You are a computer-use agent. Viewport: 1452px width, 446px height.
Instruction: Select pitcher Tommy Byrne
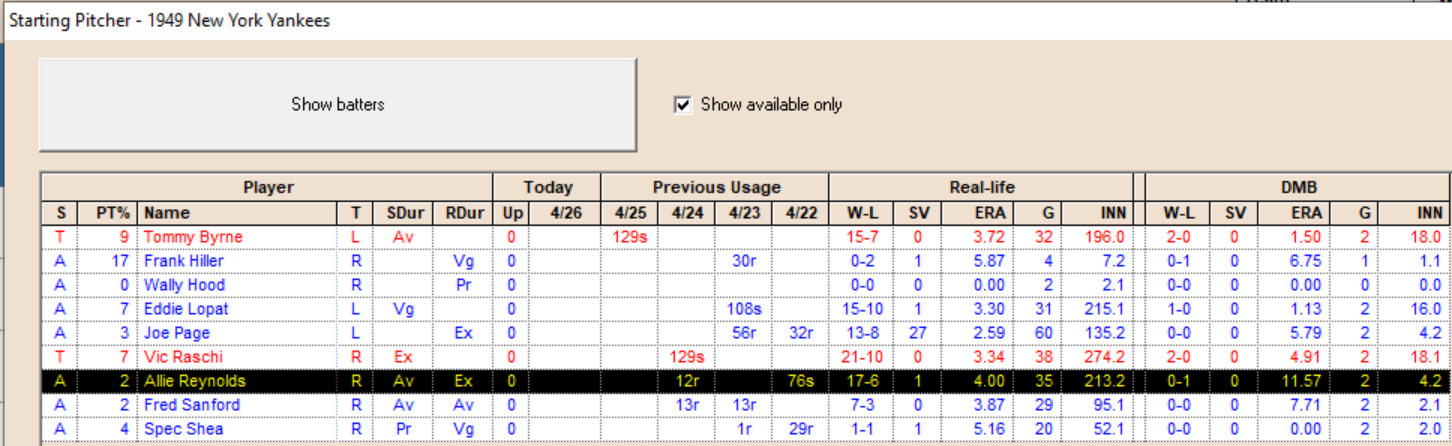(193, 237)
